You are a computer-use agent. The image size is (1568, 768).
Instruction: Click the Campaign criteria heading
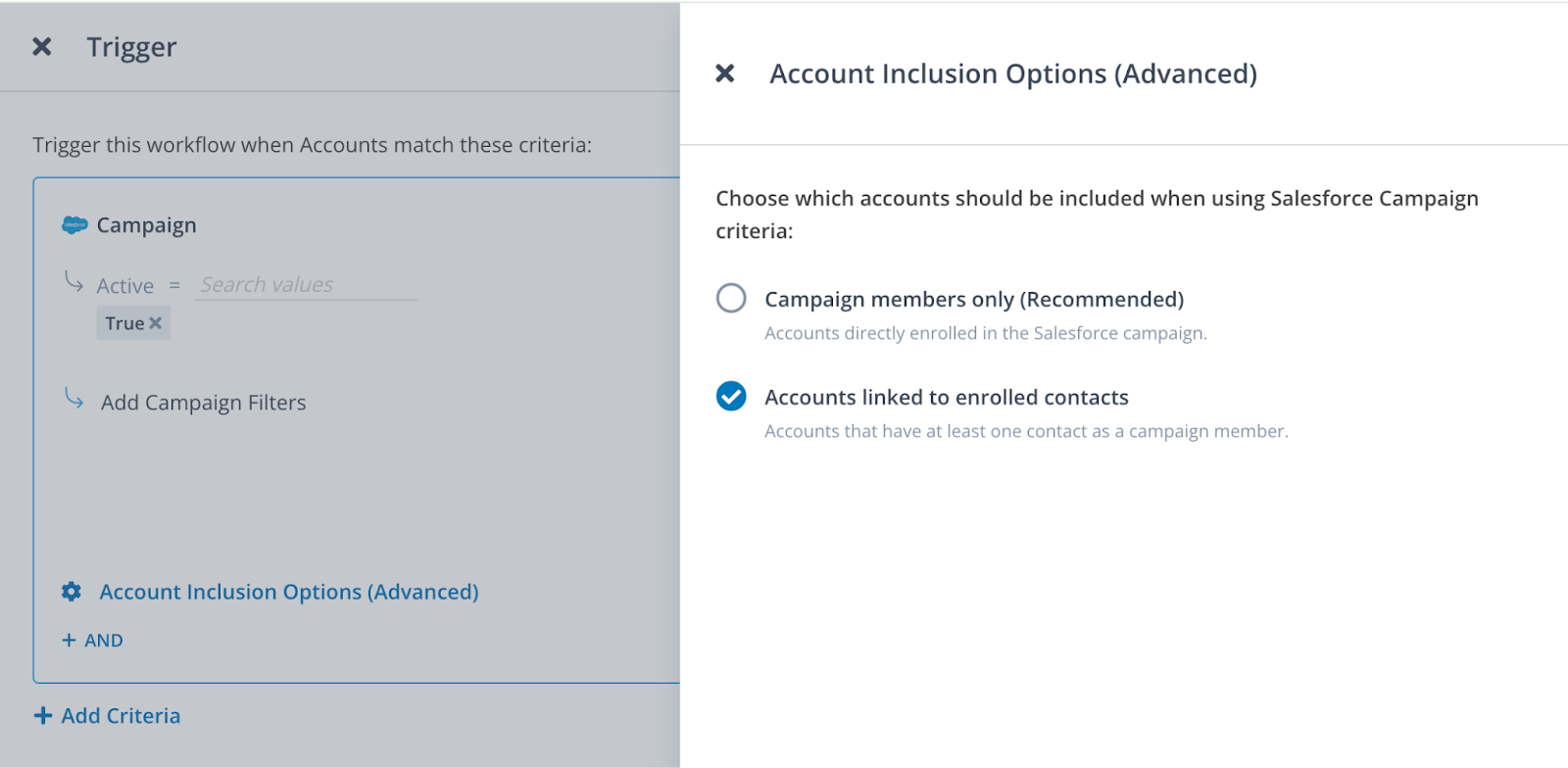click(146, 225)
